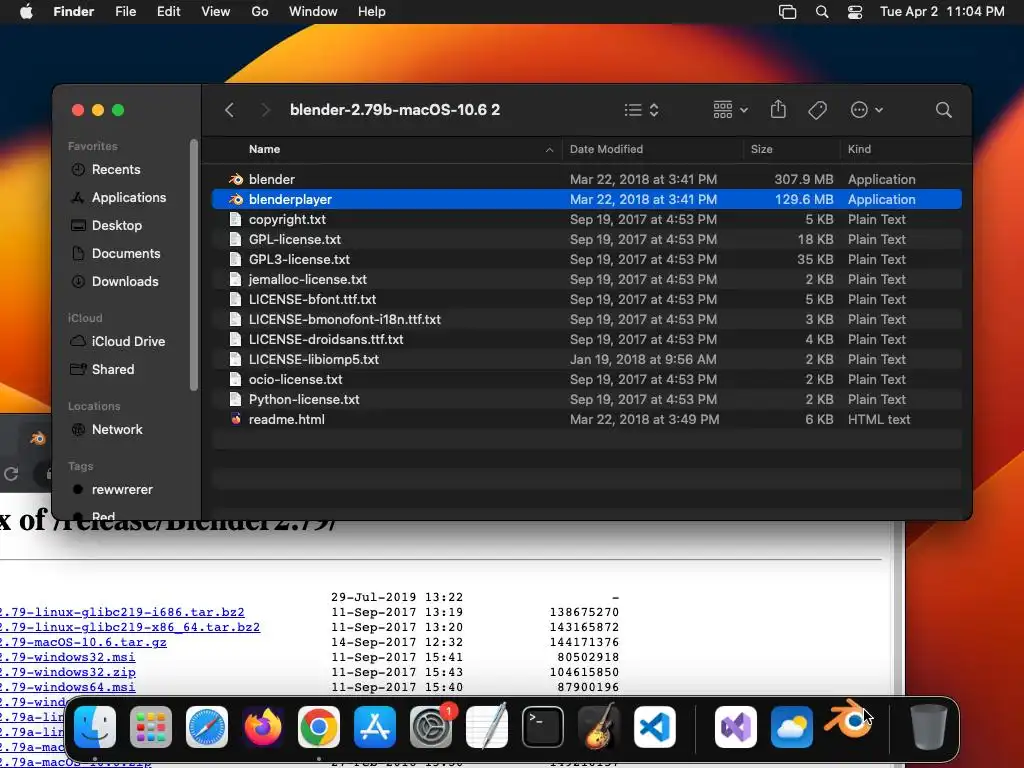The width and height of the screenshot is (1024, 768).
Task: Go to Downloads in the sidebar
Action: point(125,281)
